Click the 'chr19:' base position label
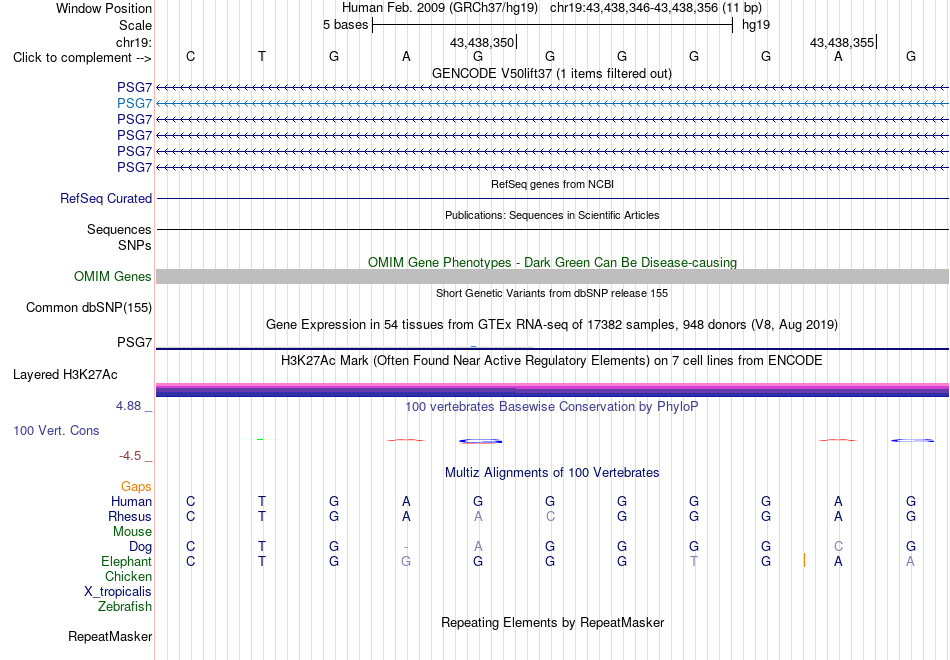Screen dimensions: 950x660 click(134, 42)
